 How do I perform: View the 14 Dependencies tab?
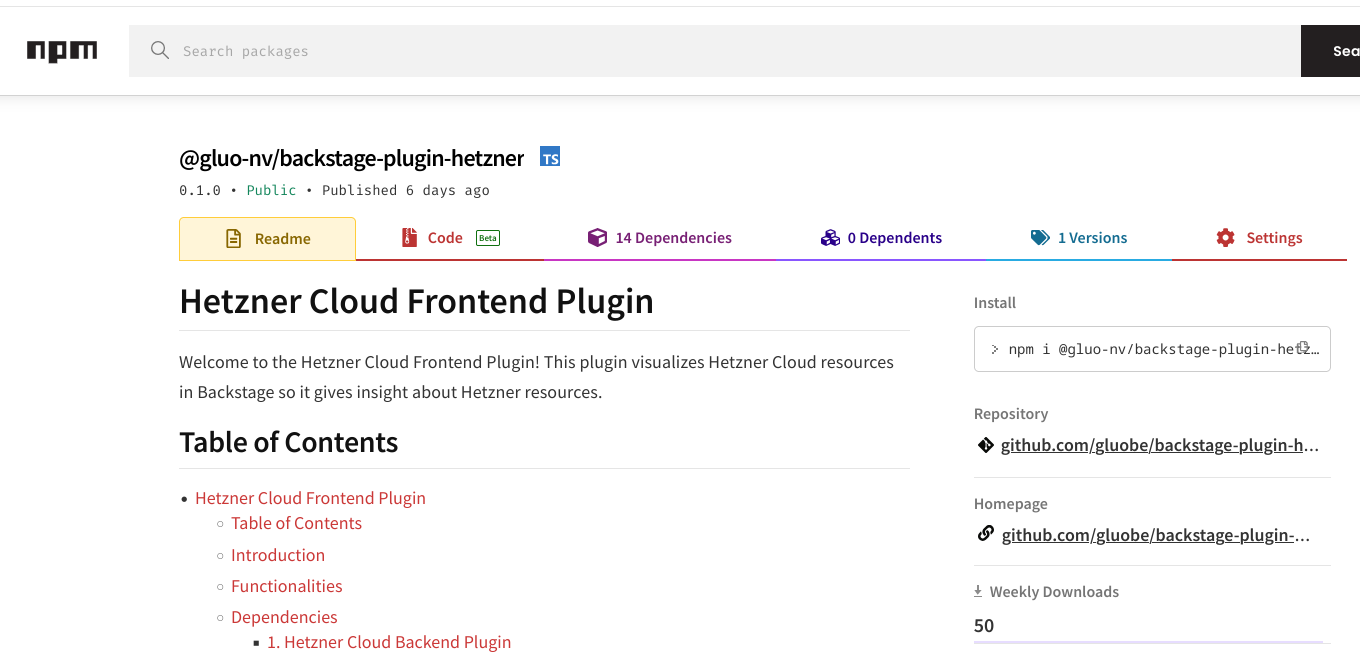coord(660,238)
